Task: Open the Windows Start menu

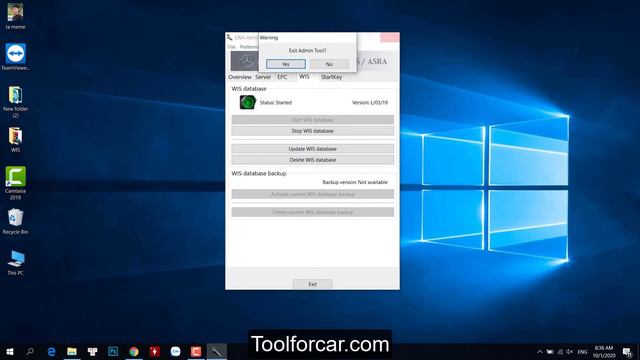Action: (x=10, y=351)
